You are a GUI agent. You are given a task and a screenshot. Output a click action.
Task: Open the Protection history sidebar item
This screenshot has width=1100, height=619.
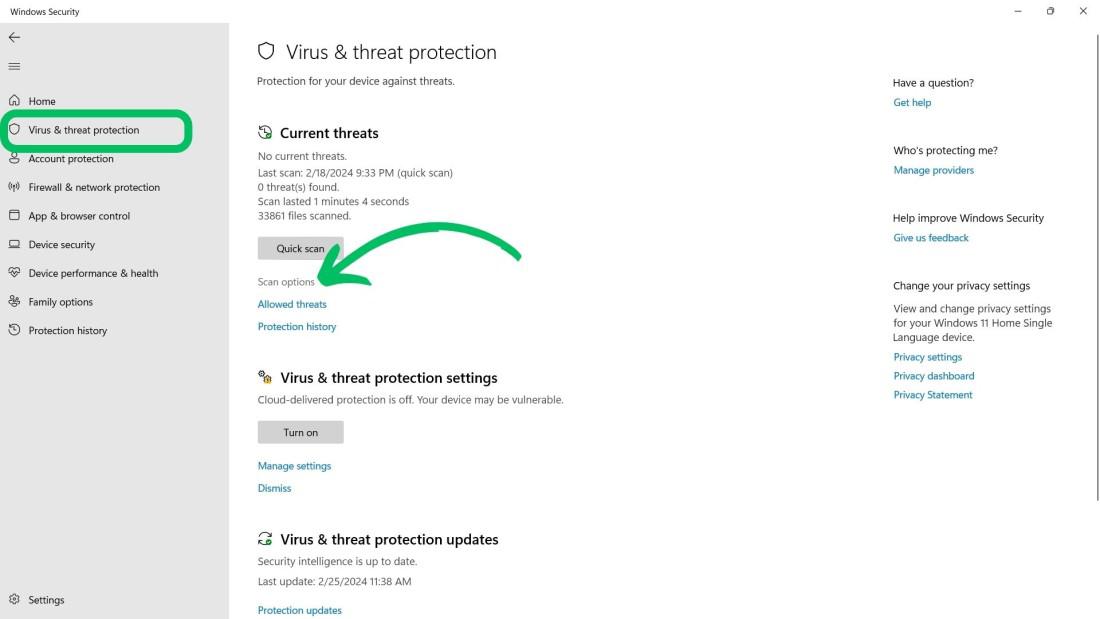(67, 331)
